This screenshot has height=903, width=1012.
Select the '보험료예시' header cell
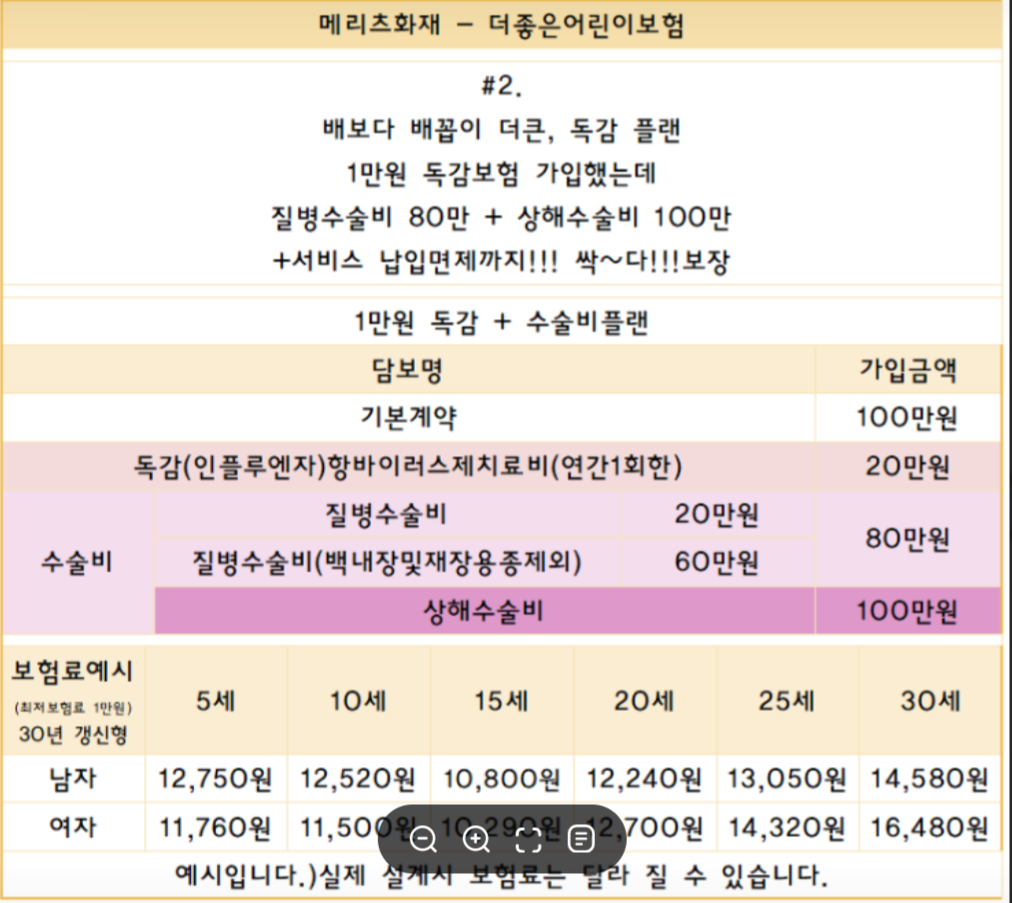click(x=72, y=671)
